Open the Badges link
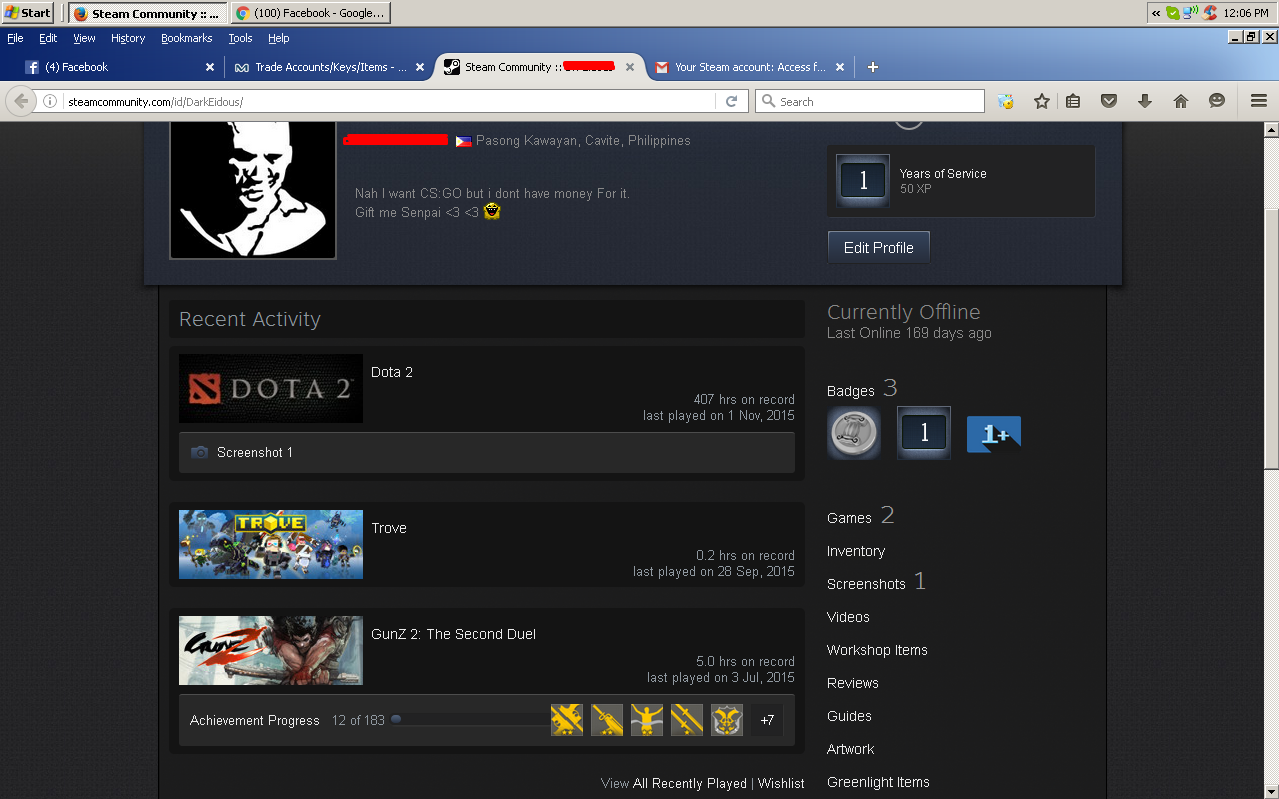 [851, 391]
